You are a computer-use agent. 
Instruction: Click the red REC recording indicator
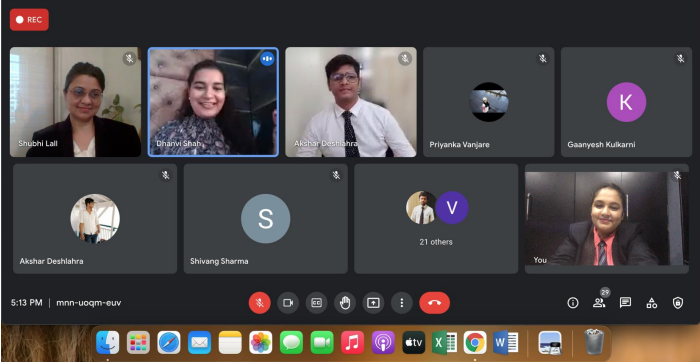(29, 20)
